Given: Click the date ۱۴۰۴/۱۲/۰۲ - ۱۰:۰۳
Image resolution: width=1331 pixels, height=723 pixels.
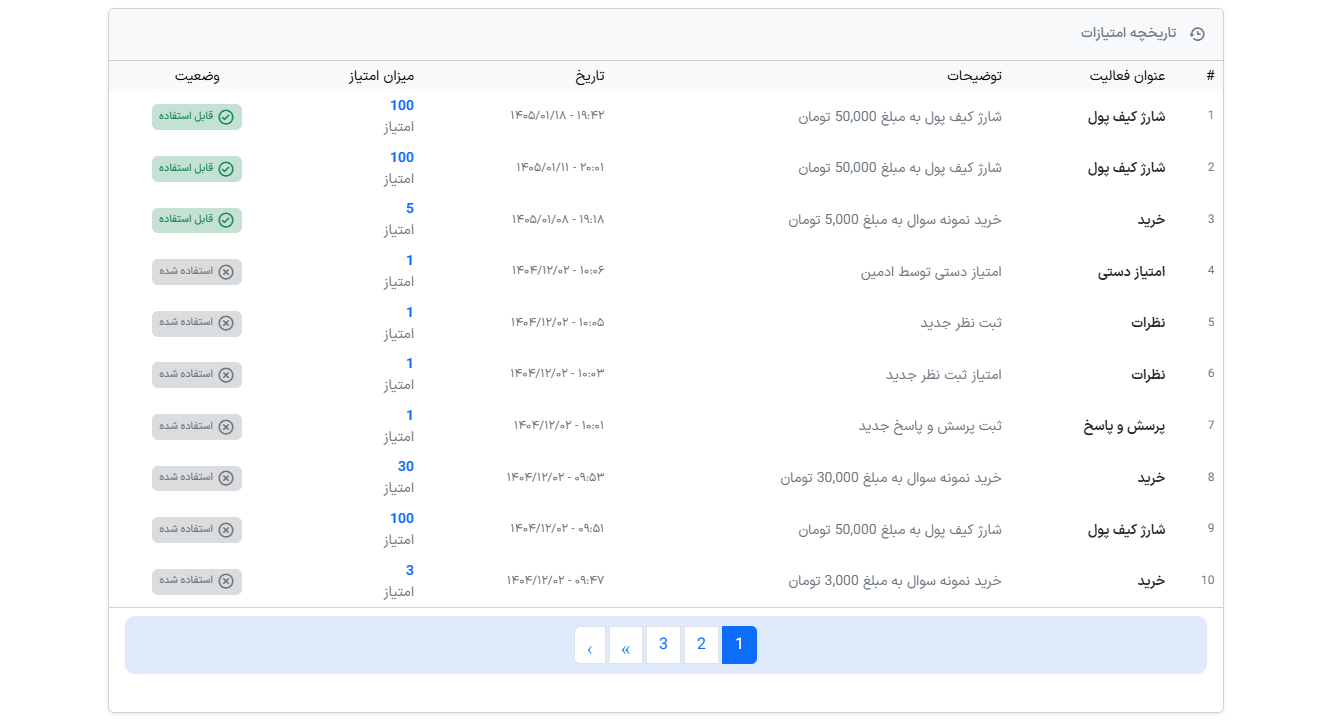Looking at the screenshot, I should tap(558, 373).
